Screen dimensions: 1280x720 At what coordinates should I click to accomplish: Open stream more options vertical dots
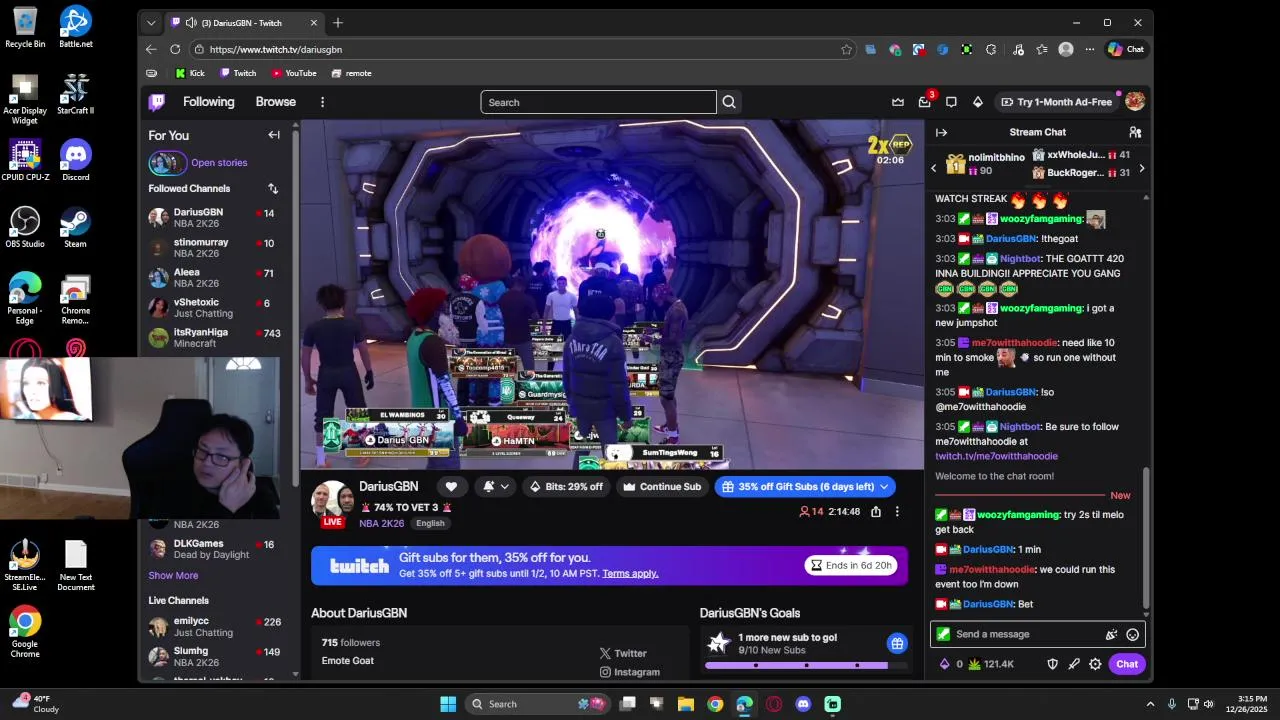pyautogui.click(x=897, y=512)
